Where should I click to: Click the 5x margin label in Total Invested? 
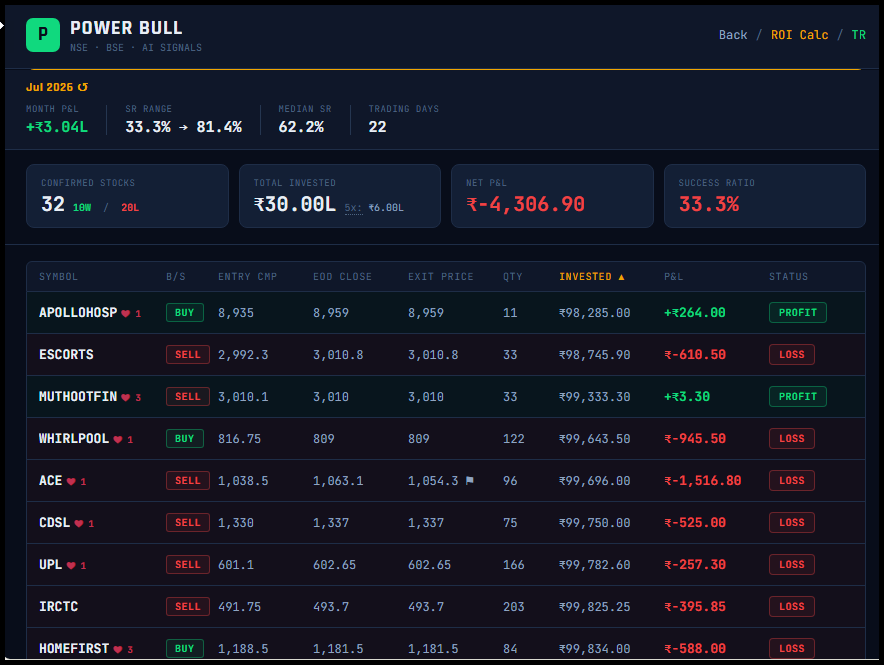pos(353,208)
